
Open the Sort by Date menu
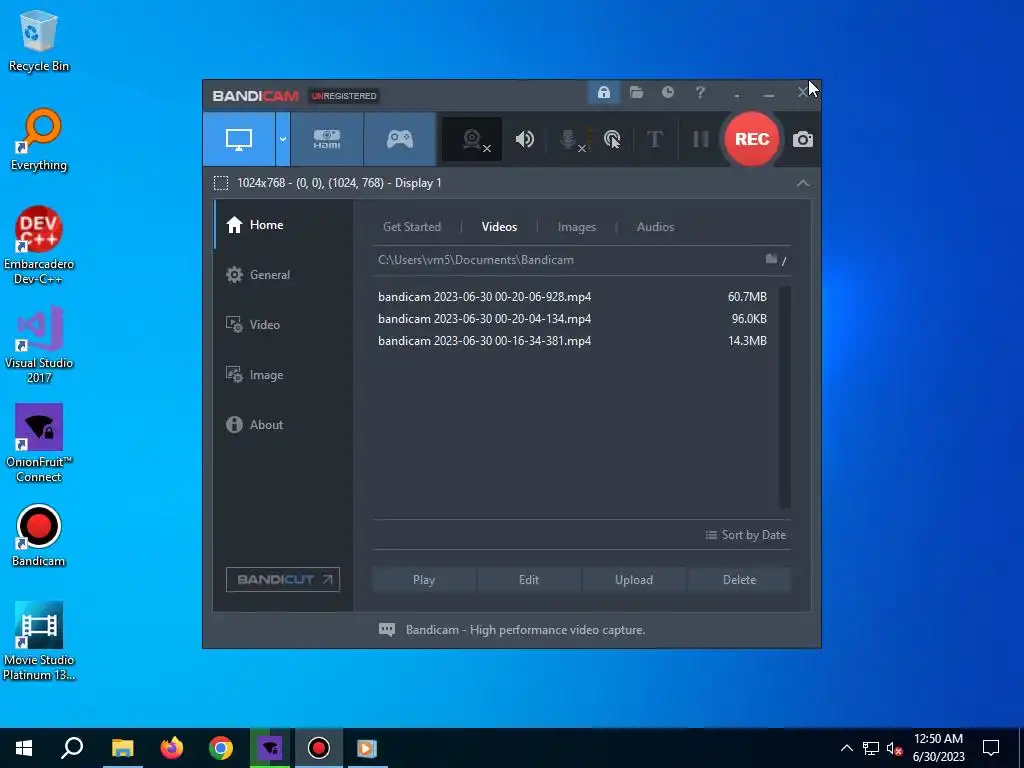click(745, 535)
